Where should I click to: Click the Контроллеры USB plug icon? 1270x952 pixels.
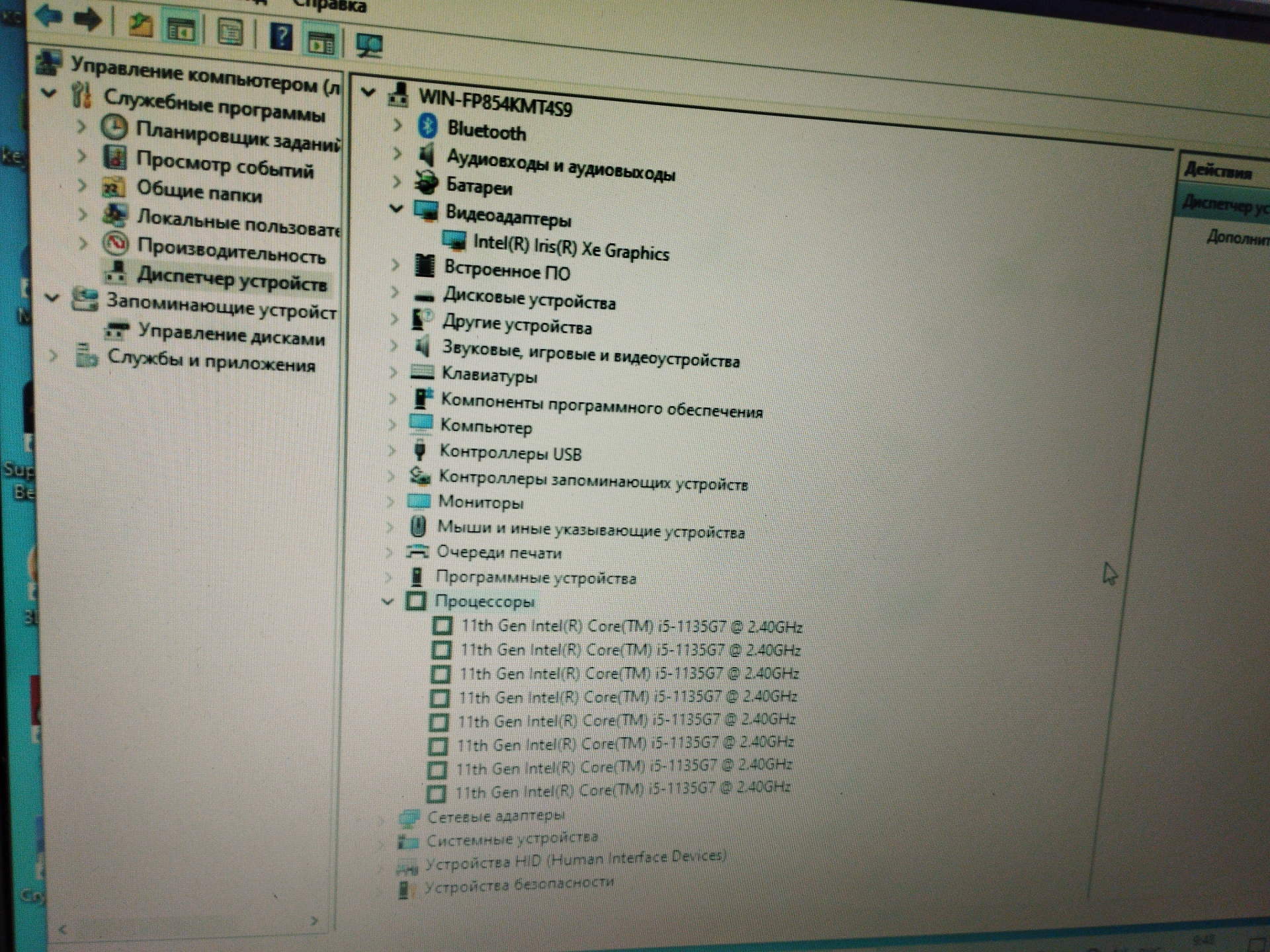point(419,450)
